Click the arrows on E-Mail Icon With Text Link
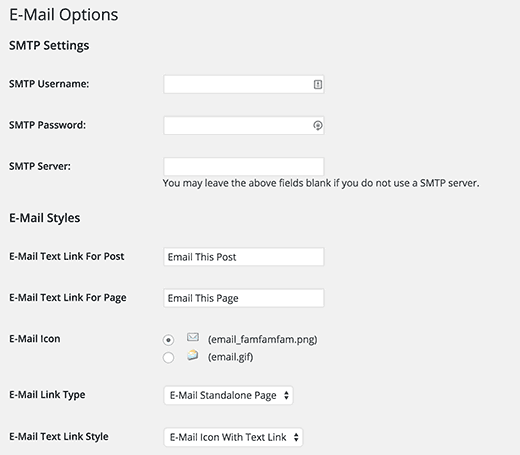The image size is (520, 455). tap(296, 437)
